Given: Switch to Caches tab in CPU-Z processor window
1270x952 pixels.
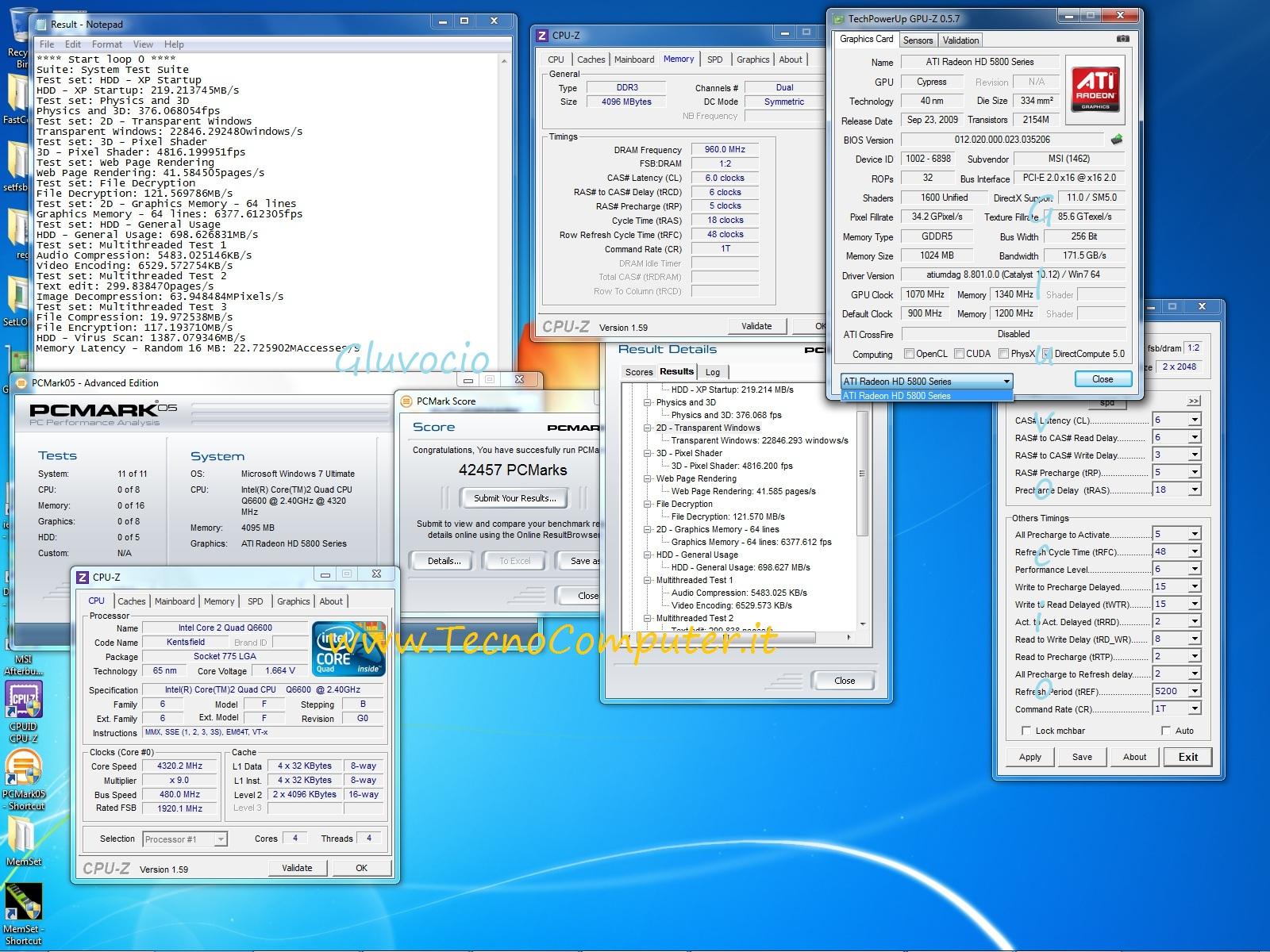Looking at the screenshot, I should pyautogui.click(x=132, y=601).
